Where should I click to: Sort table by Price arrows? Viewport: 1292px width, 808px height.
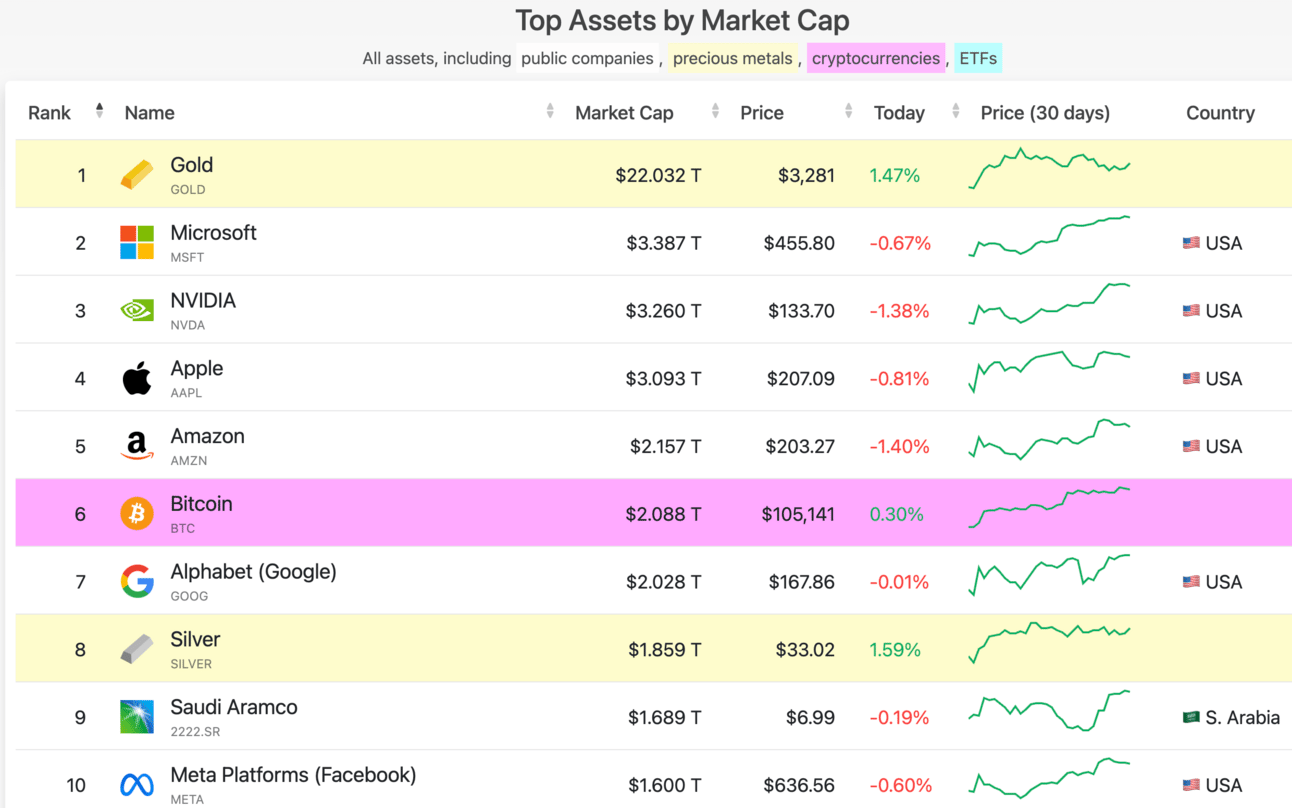coord(848,111)
